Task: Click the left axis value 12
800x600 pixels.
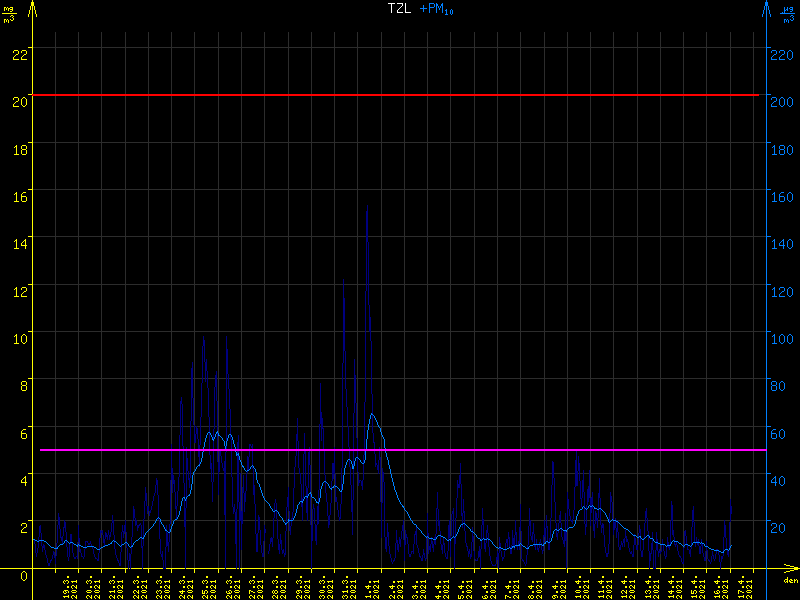Action: click(17, 290)
